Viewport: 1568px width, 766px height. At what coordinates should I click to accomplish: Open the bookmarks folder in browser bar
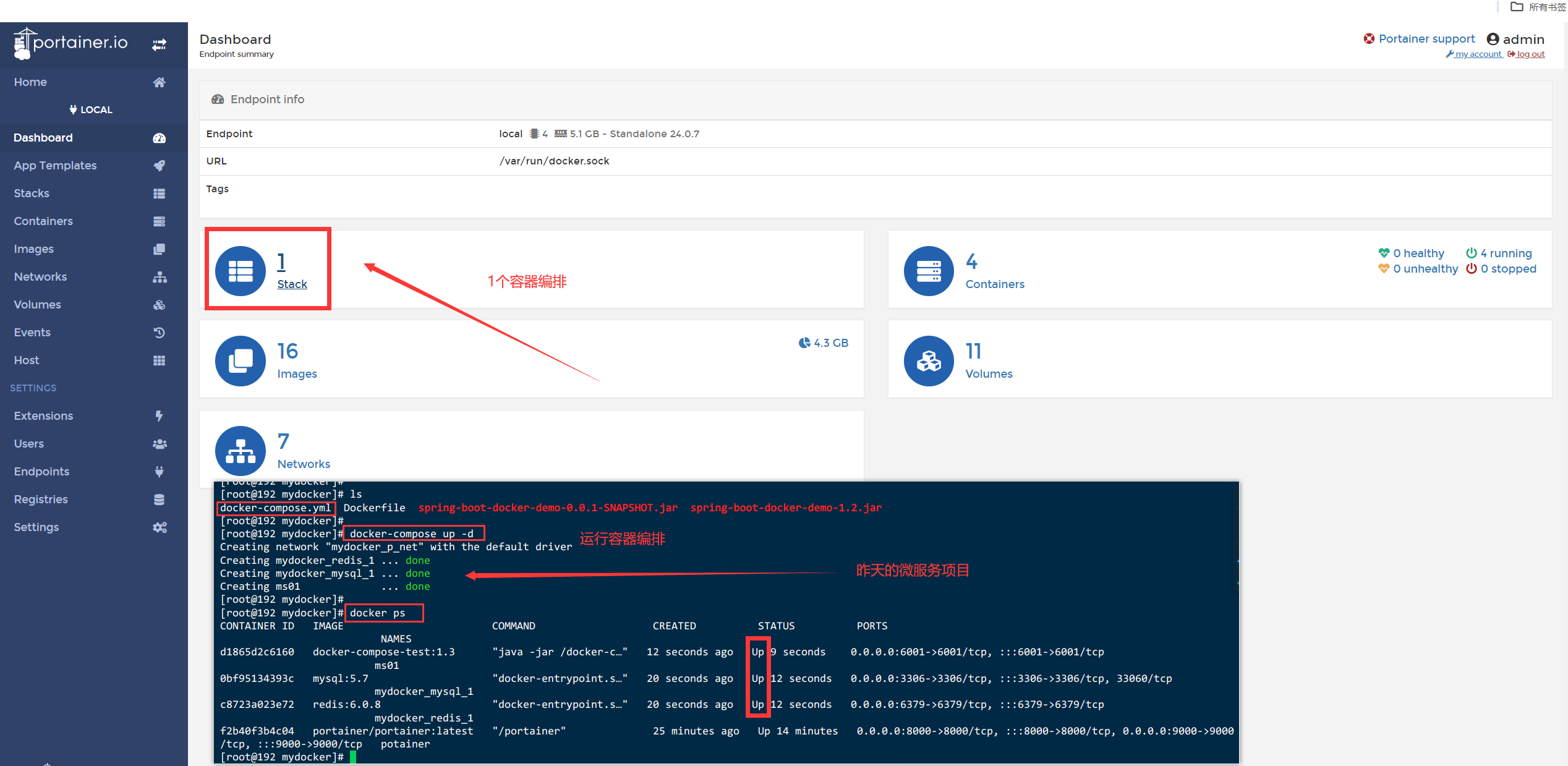tap(1538, 7)
